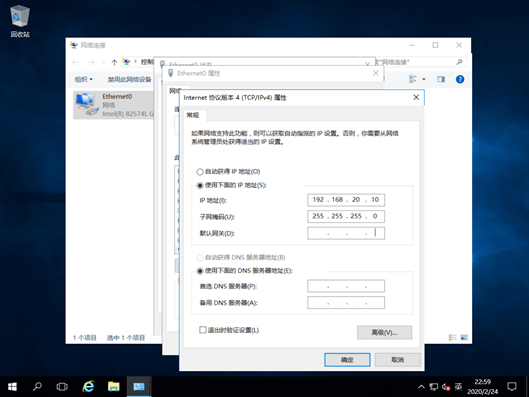Switch to large icons view in status bar
Viewport: 529px width, 397px height.
[x=464, y=337]
